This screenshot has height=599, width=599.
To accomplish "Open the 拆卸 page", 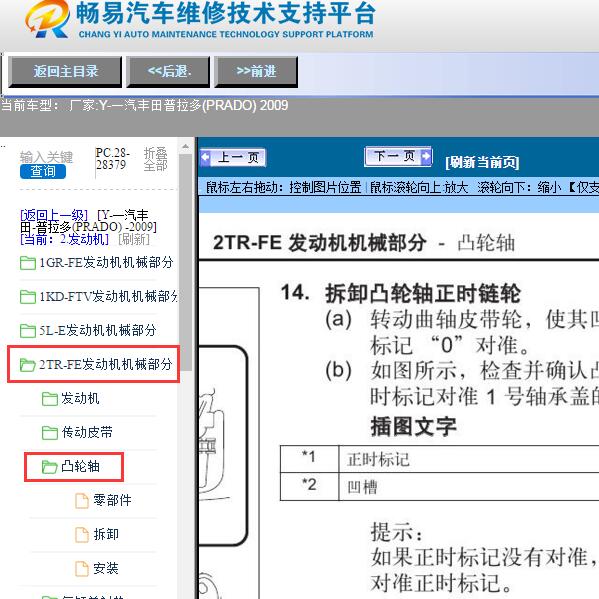I will click(x=106, y=534).
